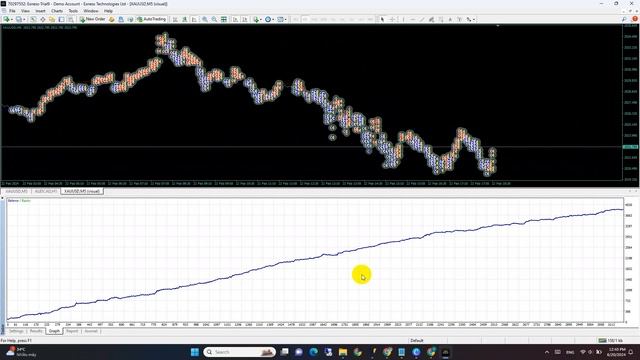This screenshot has height=360, width=640.
Task: Zoom out on the chart
Action: pos(214,19)
